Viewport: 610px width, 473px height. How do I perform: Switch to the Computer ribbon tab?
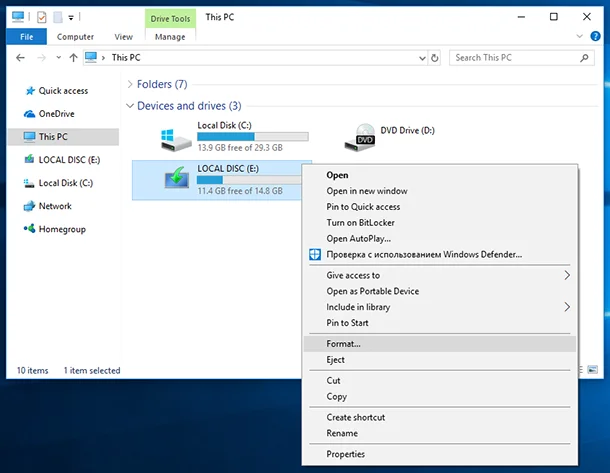(75, 37)
